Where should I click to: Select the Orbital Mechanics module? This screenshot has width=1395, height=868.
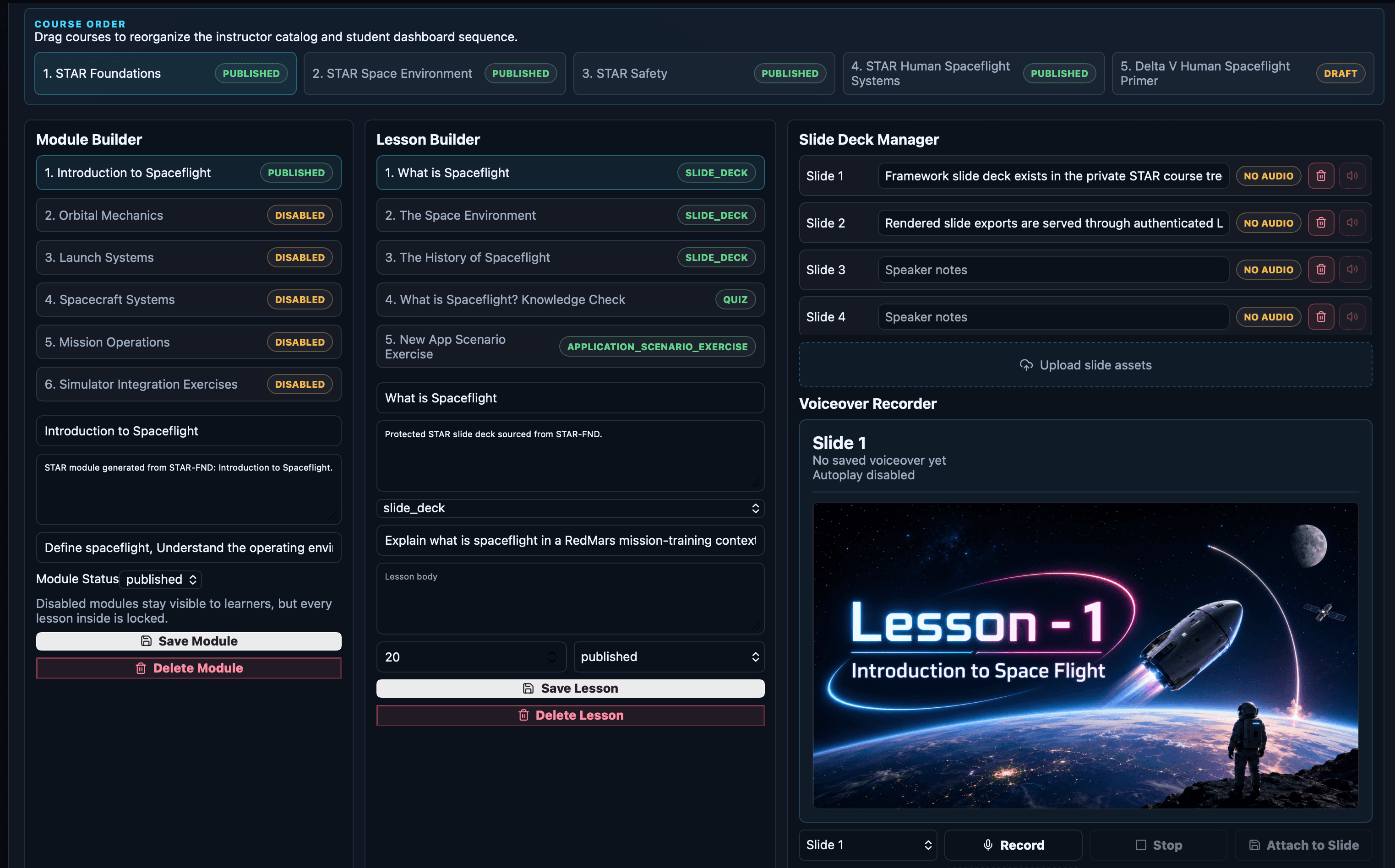pos(188,215)
